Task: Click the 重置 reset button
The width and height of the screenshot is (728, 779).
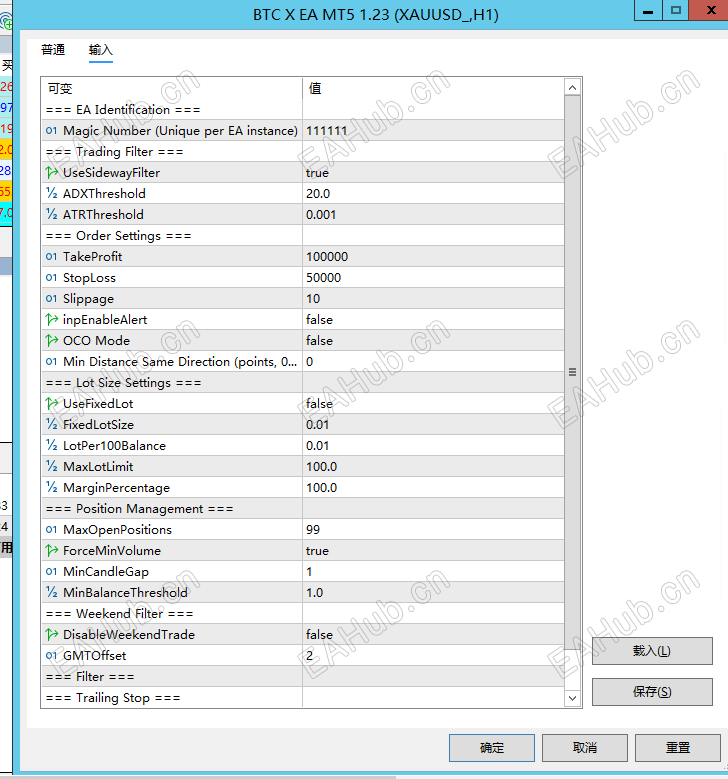Action: coord(678,748)
